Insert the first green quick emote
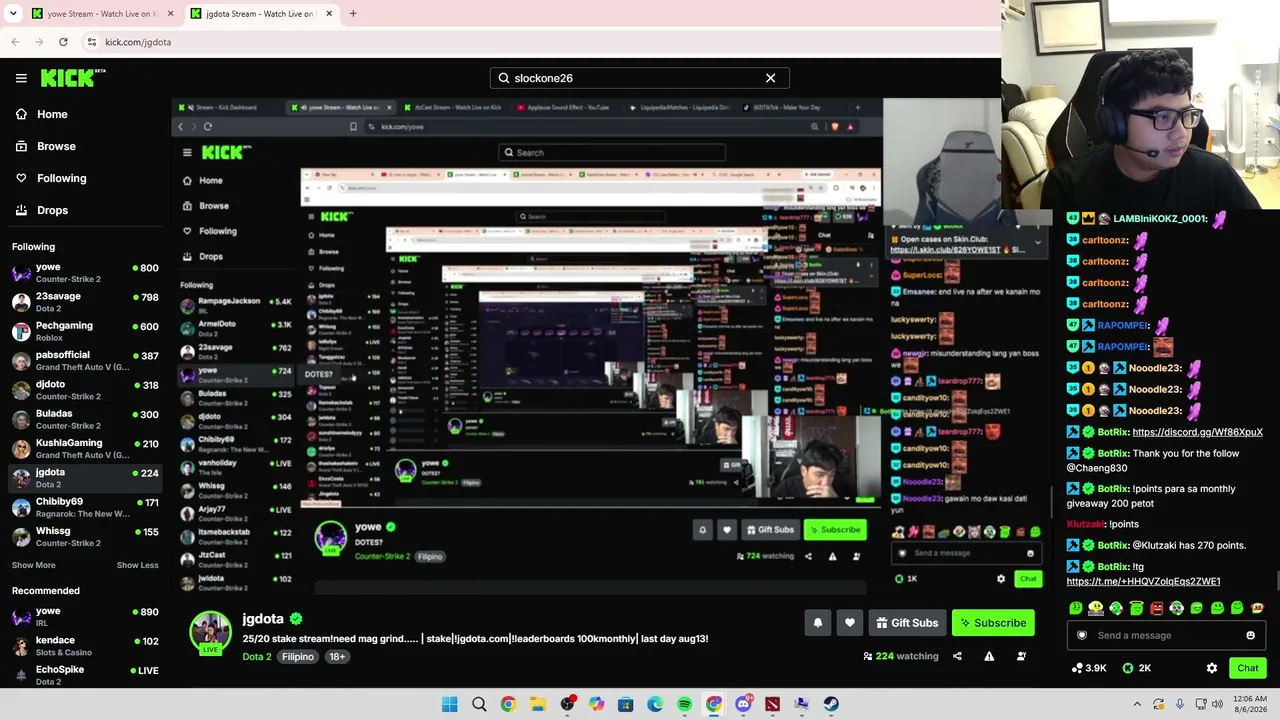The width and height of the screenshot is (1280, 720). click(x=1075, y=608)
